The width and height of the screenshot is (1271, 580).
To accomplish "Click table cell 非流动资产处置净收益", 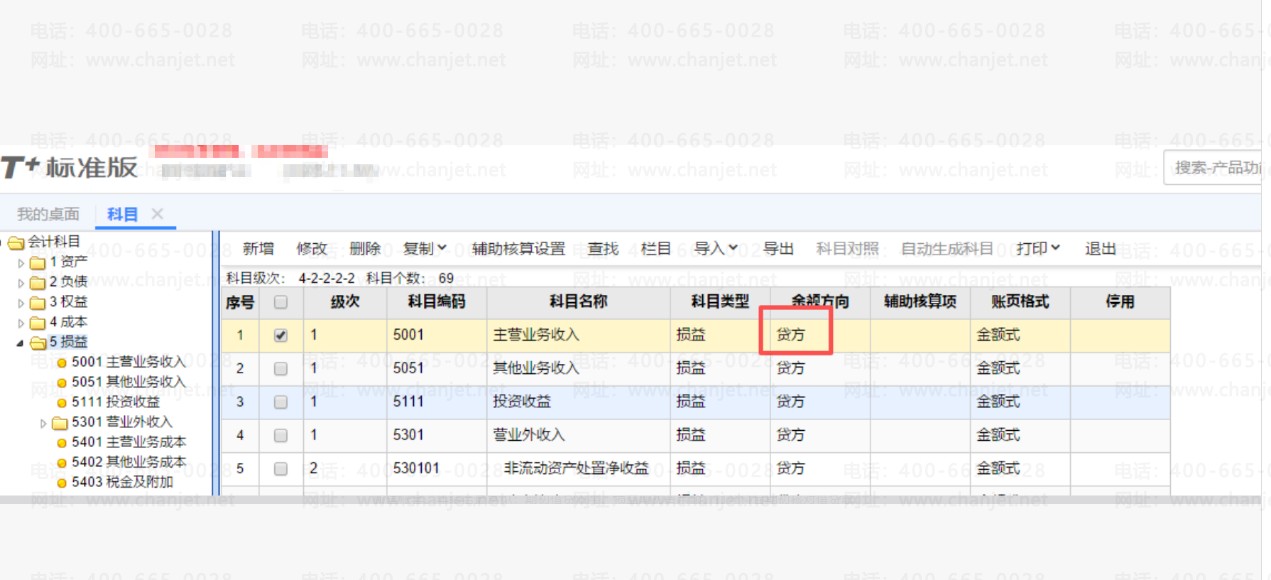I will tap(576, 468).
